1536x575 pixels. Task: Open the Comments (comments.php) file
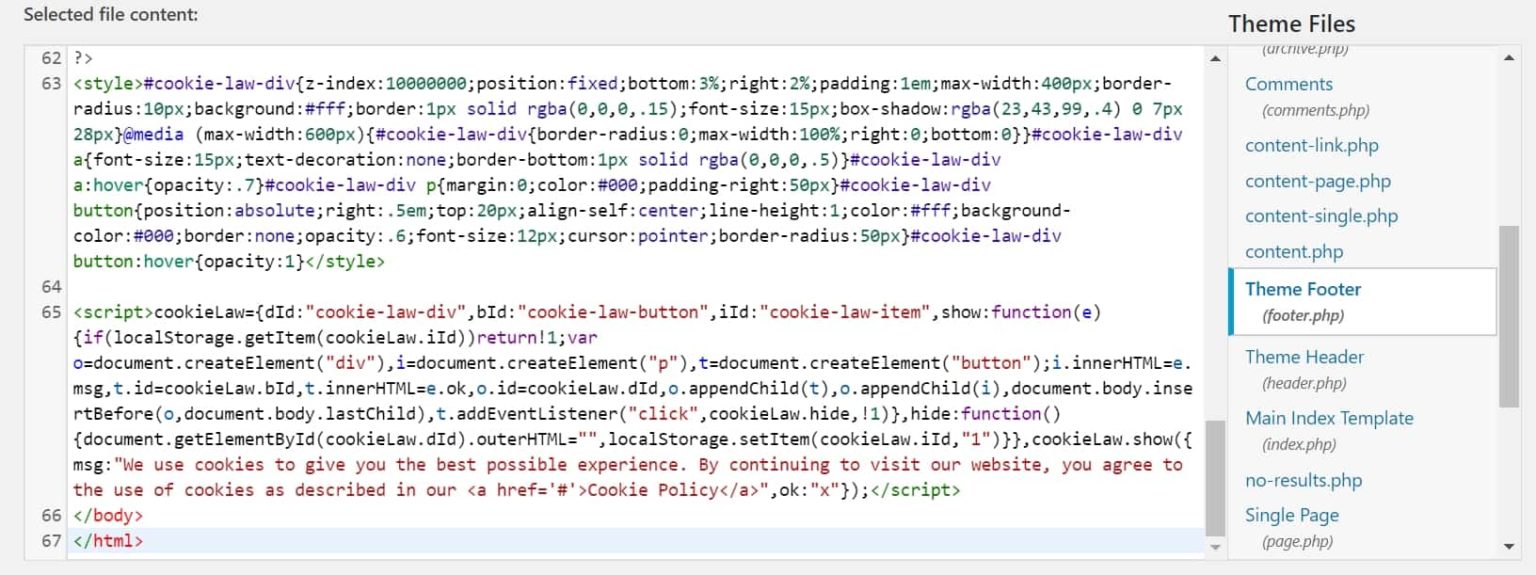tap(1288, 85)
